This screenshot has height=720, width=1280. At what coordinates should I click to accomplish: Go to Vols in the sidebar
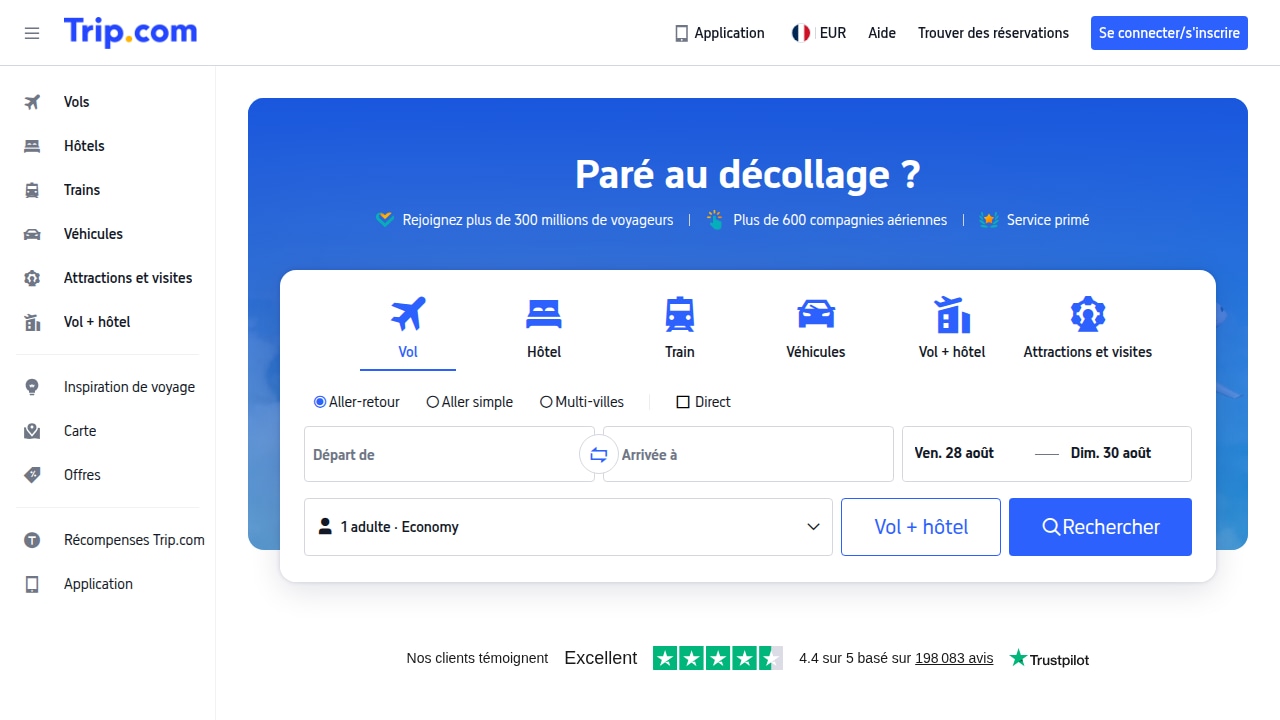tap(76, 102)
